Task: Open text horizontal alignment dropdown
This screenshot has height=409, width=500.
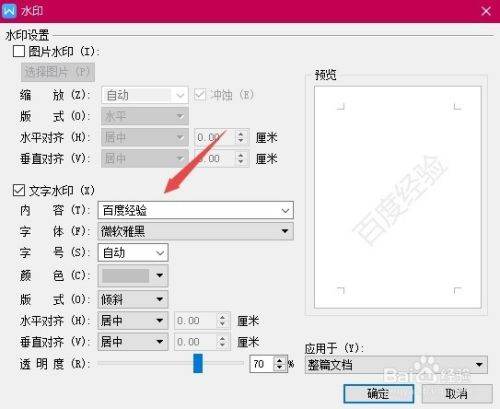Action: 133,321
